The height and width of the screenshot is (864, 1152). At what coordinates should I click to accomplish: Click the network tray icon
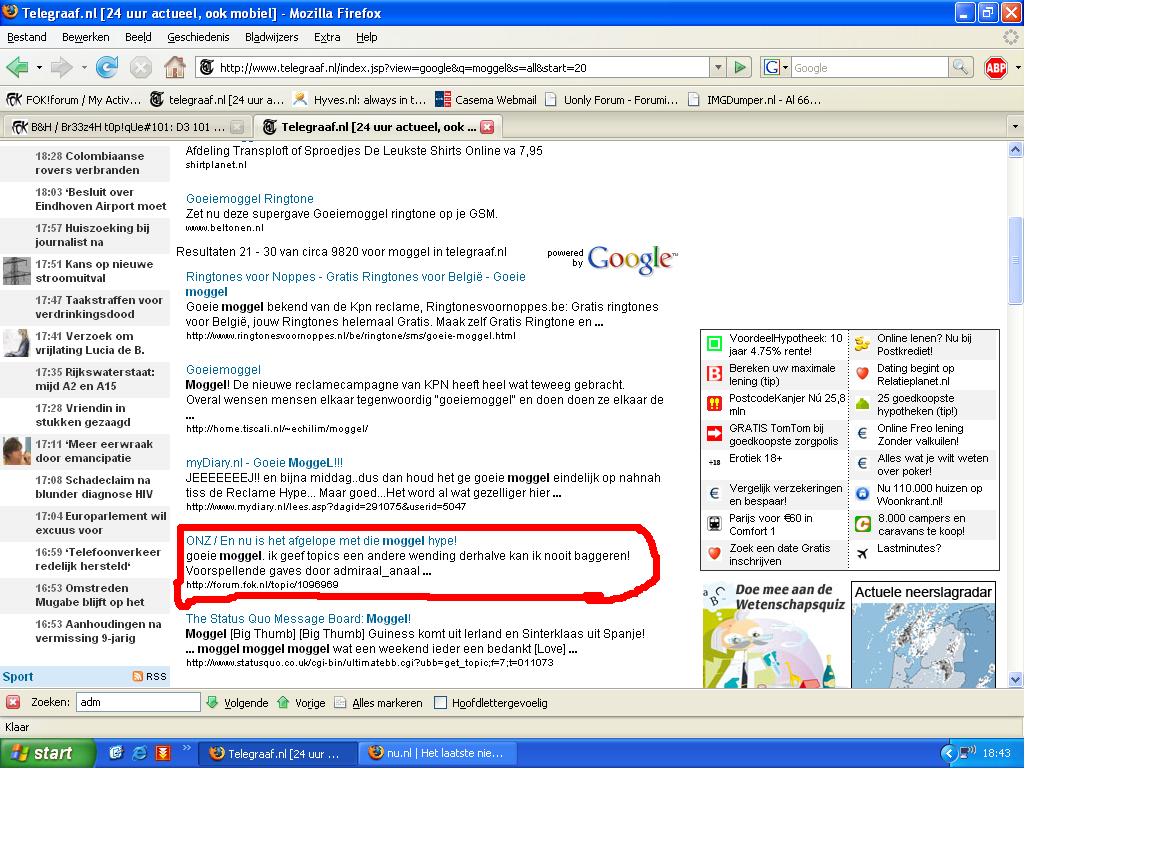pyautogui.click(x=967, y=753)
